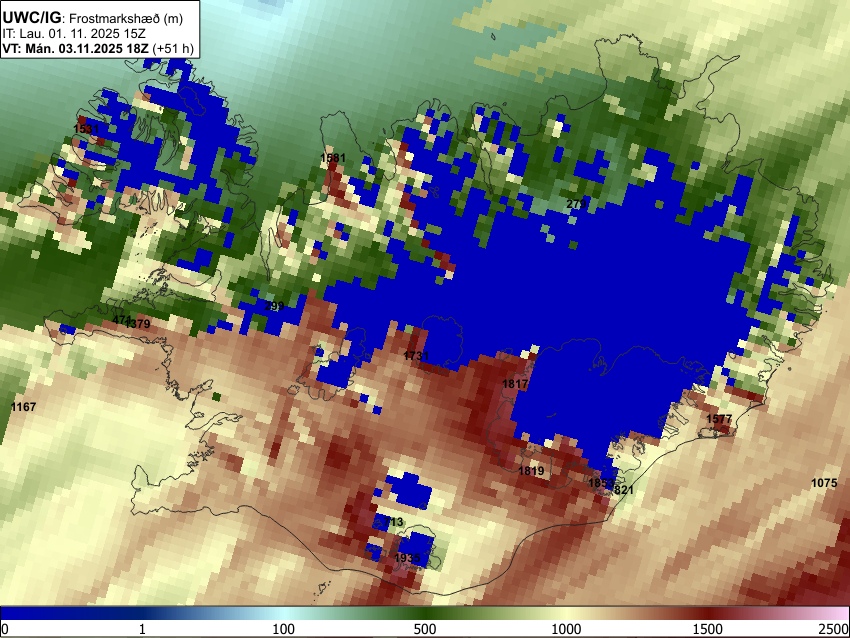This screenshot has width=850, height=638.
Task: Click the pink end of the colour bar
Action: pyautogui.click(x=835, y=613)
